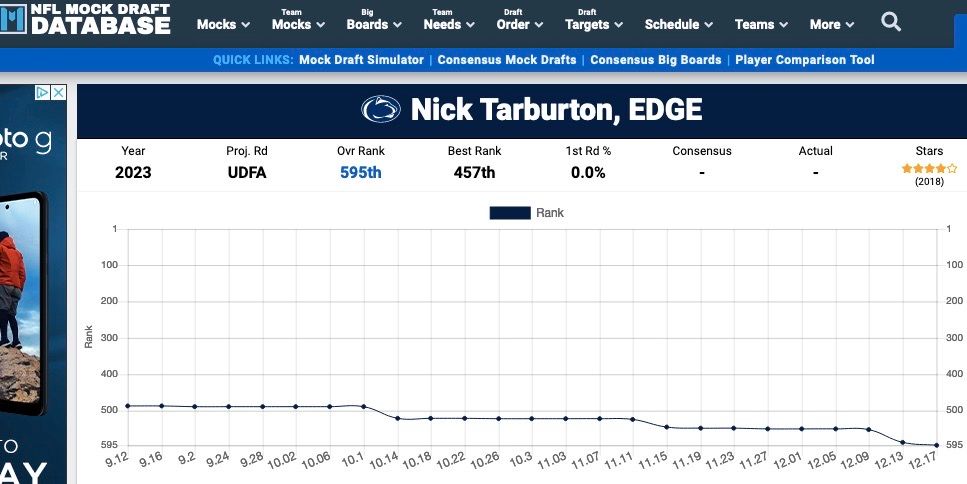Click the chart data point at 10.1

tap(364, 406)
